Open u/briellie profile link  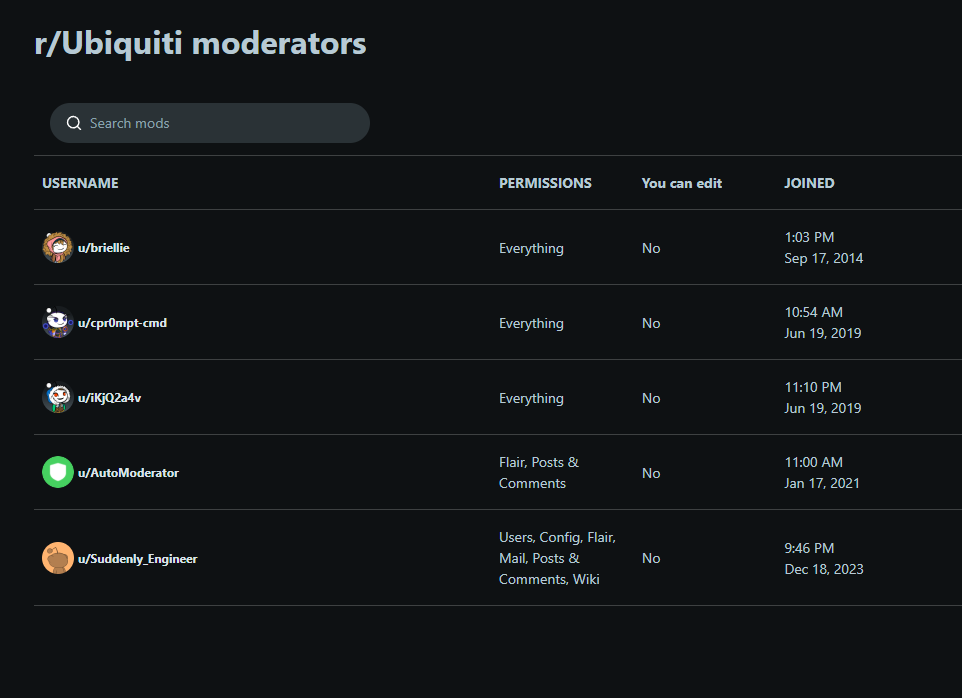click(x=104, y=248)
